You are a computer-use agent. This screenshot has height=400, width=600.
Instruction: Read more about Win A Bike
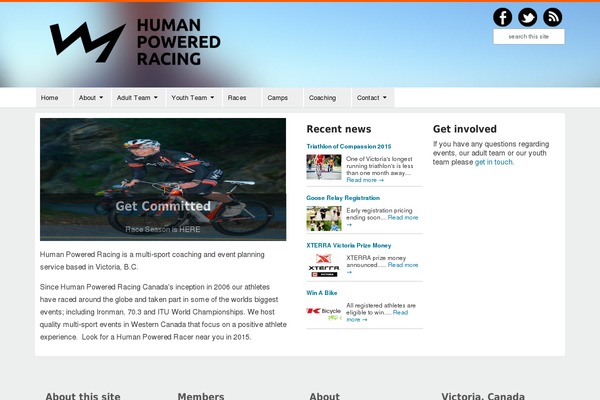pos(400,312)
